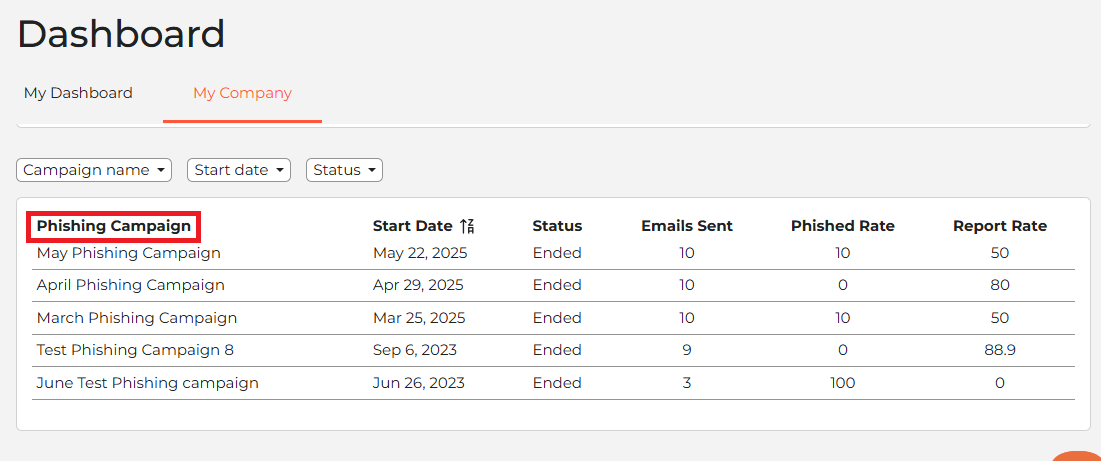1101x461 pixels.
Task: Click the Status column header
Action: pyautogui.click(x=557, y=226)
